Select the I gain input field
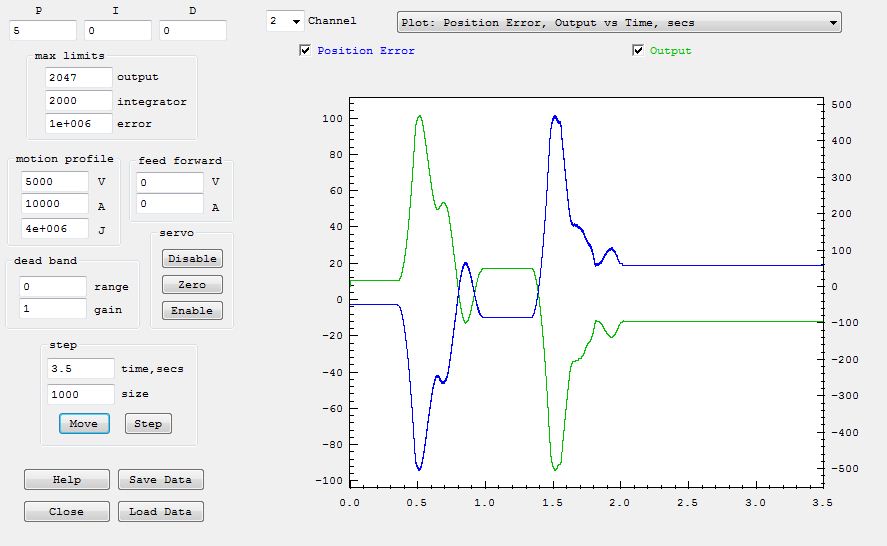This screenshot has height=546, width=887. 117,31
